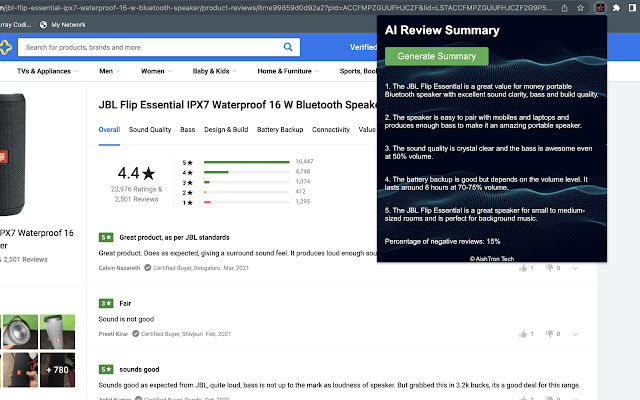640x400 pixels.
Task: Switch to the Sound Quality tab
Action: pyautogui.click(x=150, y=129)
